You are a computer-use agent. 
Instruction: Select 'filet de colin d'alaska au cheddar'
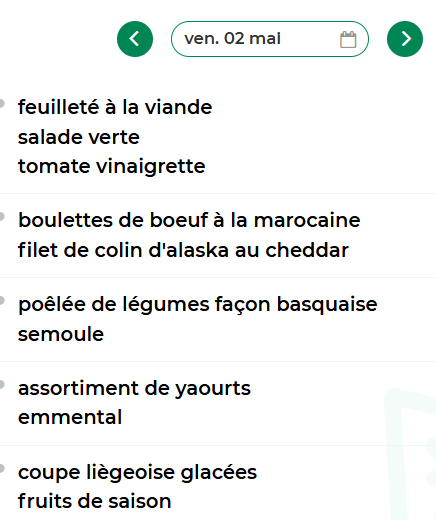(x=183, y=250)
